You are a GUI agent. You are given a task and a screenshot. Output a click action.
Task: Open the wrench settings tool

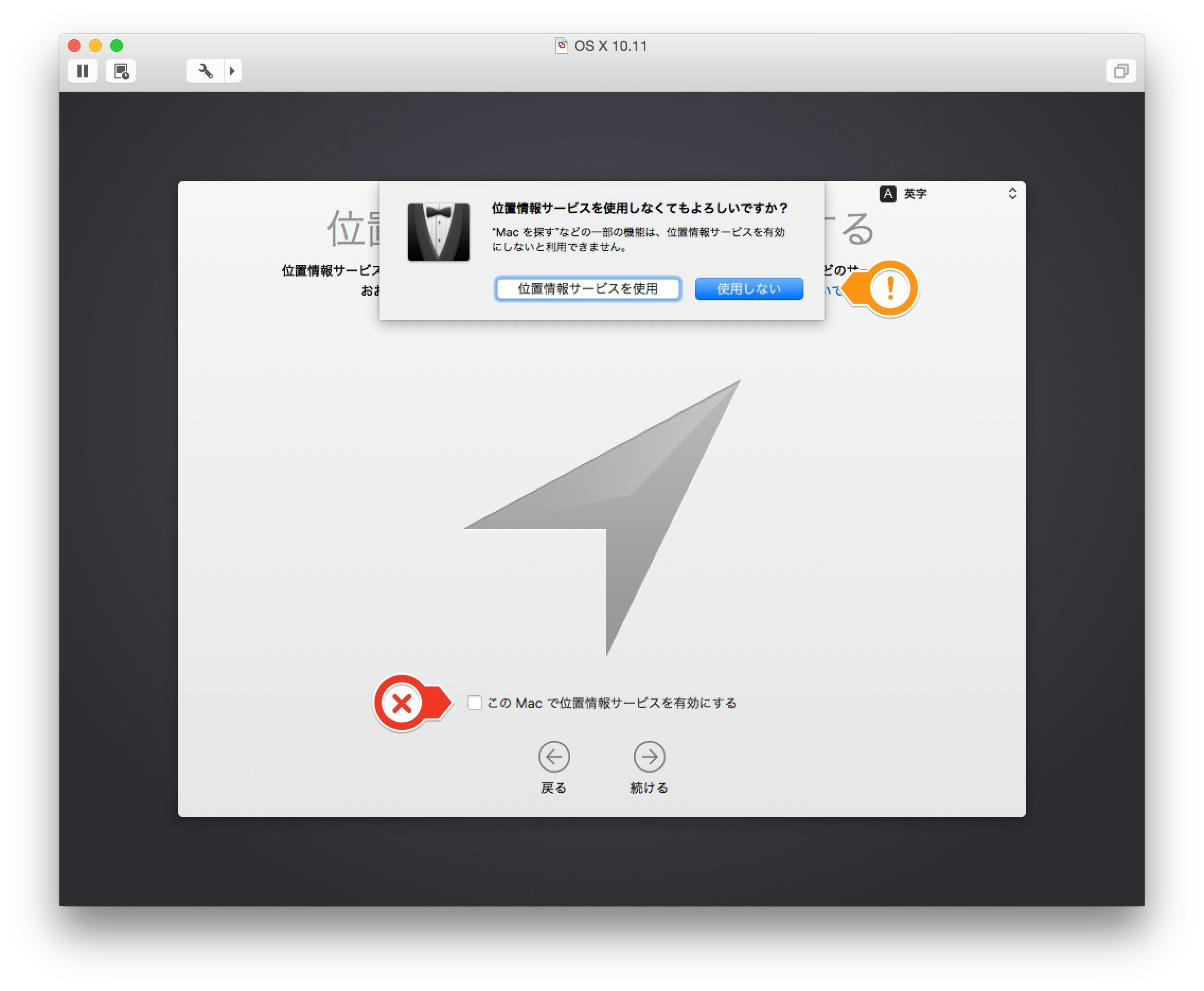(x=205, y=71)
